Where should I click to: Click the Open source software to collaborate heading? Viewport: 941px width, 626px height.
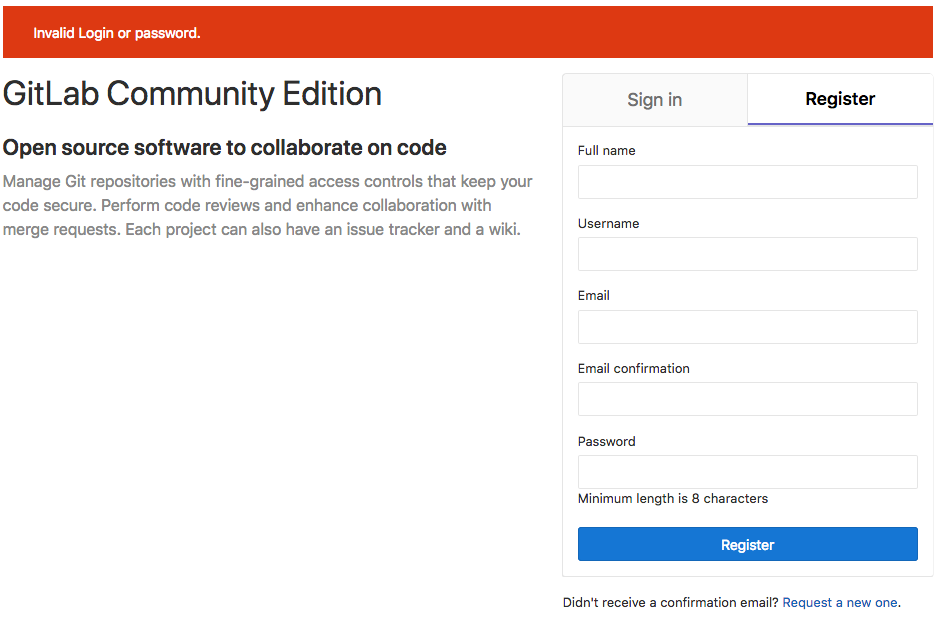[x=224, y=148]
